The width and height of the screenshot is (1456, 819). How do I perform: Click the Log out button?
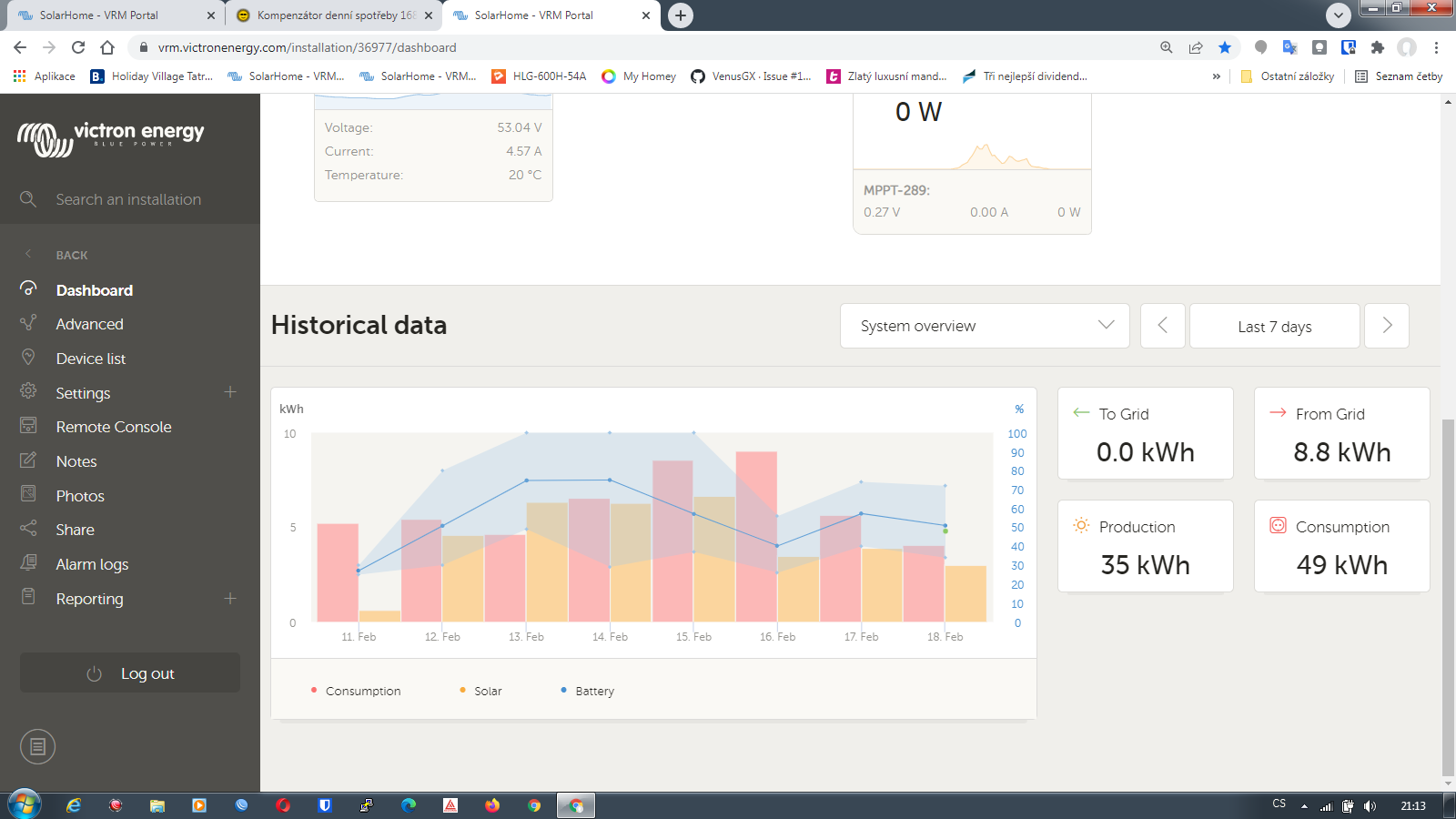[130, 673]
